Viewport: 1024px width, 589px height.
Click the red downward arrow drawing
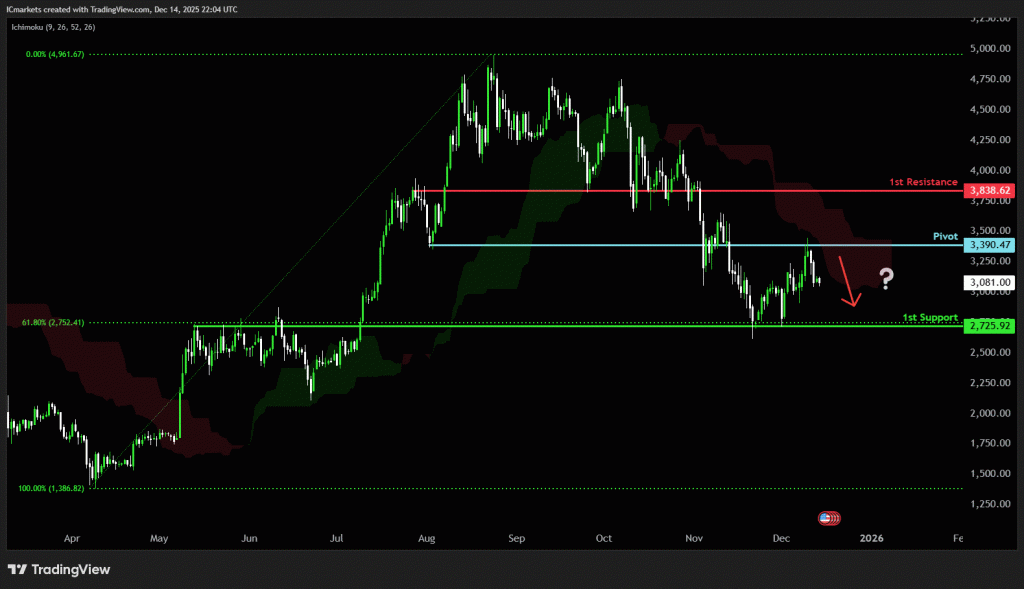846,282
